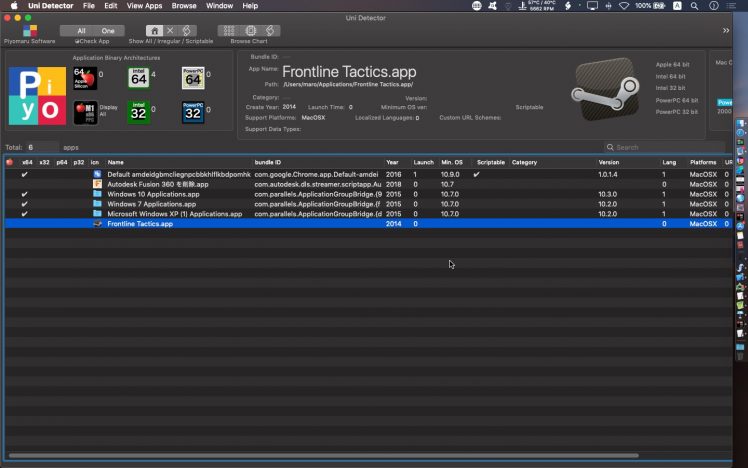The height and width of the screenshot is (468, 748).
Task: Sort the table by Year column
Action: [x=392, y=161]
